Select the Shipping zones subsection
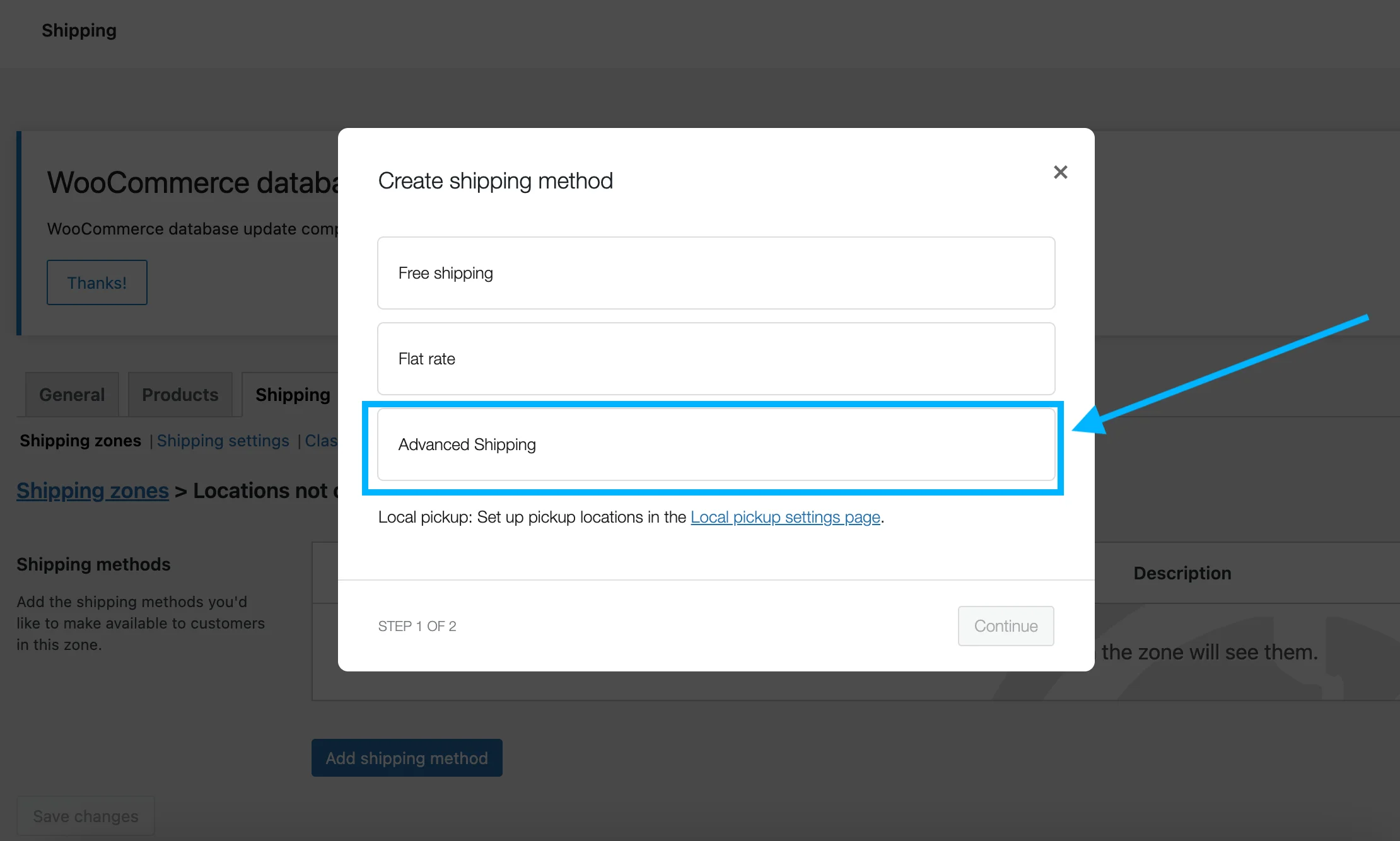Viewport: 1400px width, 841px height. click(x=80, y=441)
